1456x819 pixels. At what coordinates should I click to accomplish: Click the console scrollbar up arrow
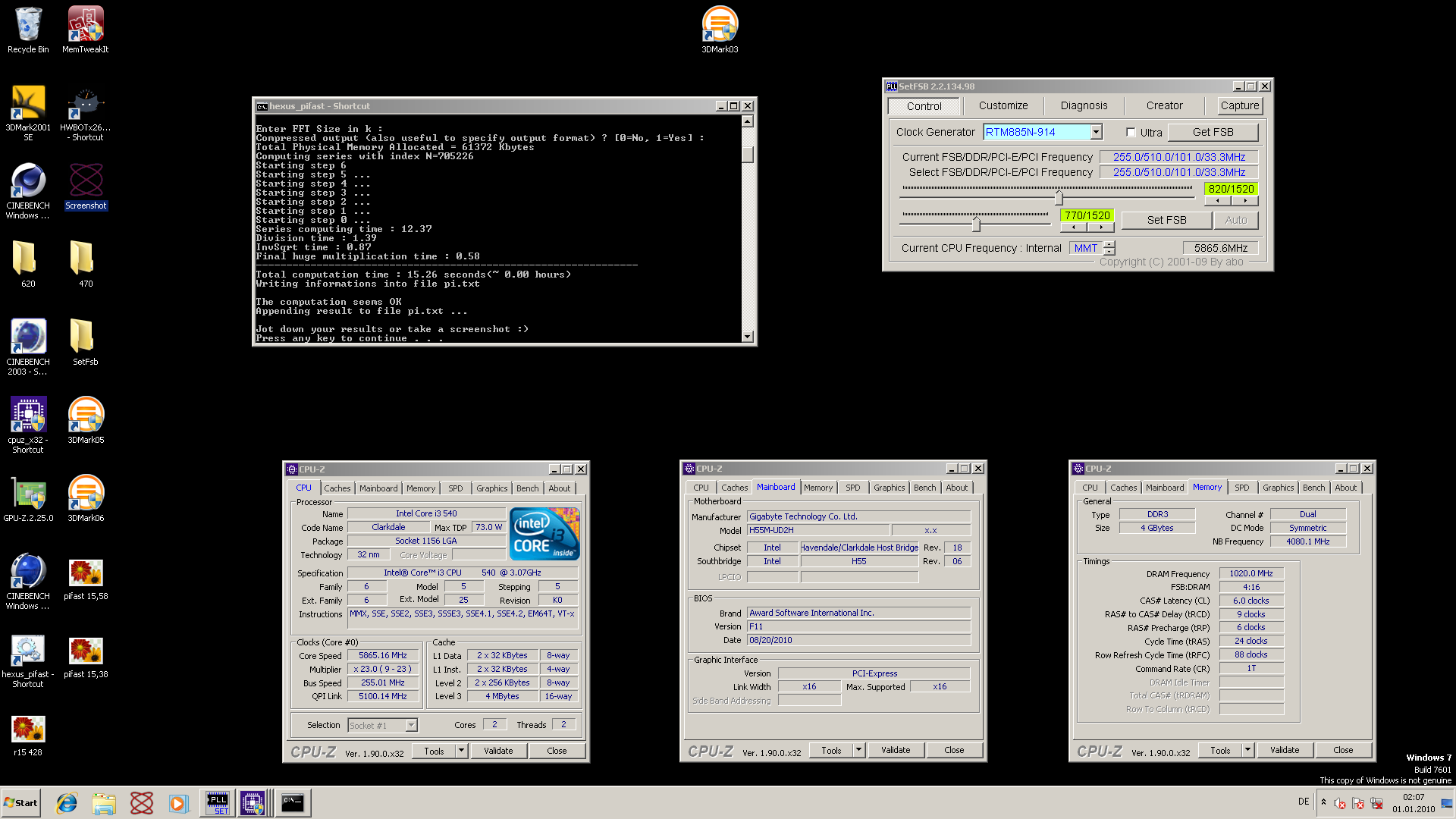(748, 121)
